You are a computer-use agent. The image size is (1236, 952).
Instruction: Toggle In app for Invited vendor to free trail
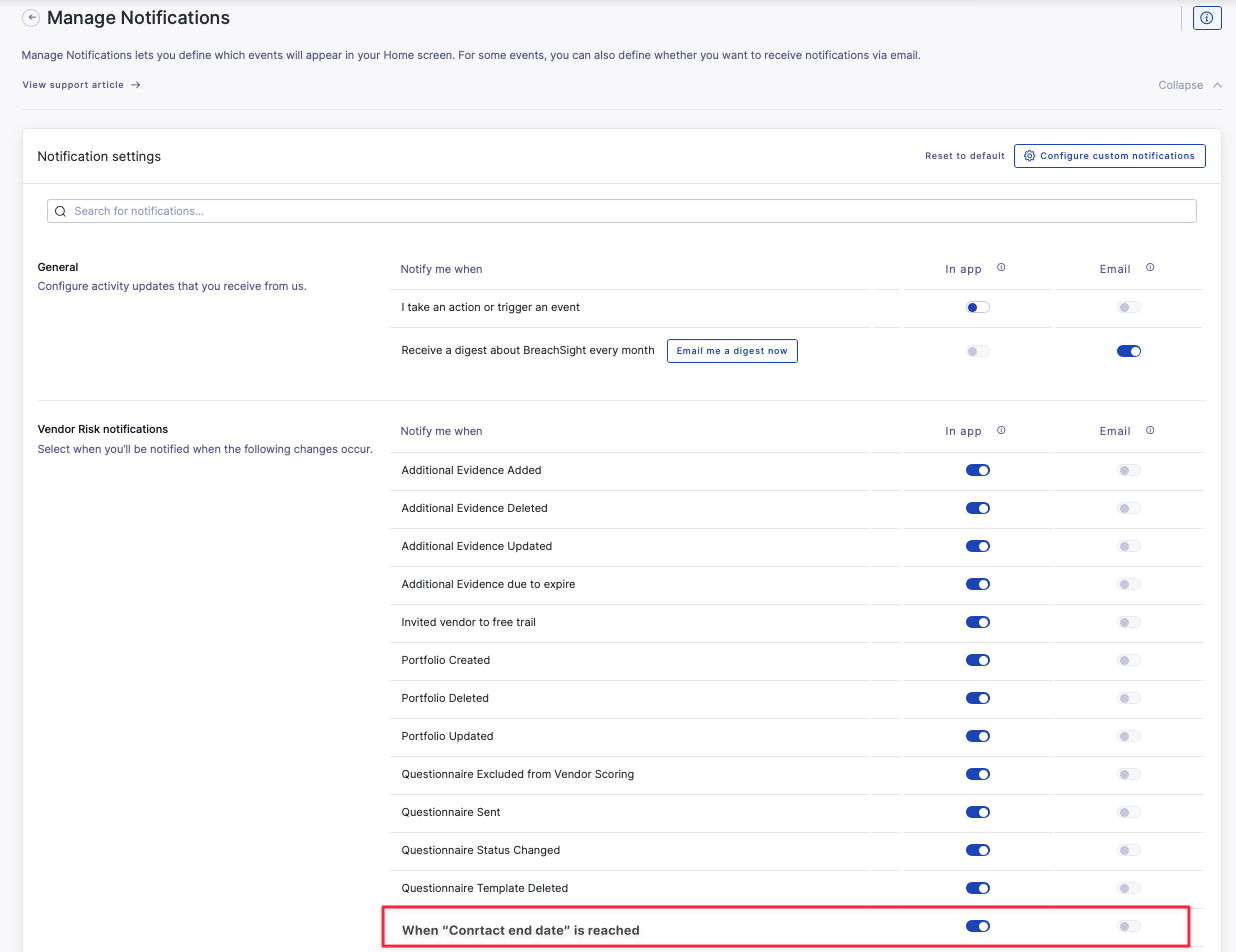point(978,622)
